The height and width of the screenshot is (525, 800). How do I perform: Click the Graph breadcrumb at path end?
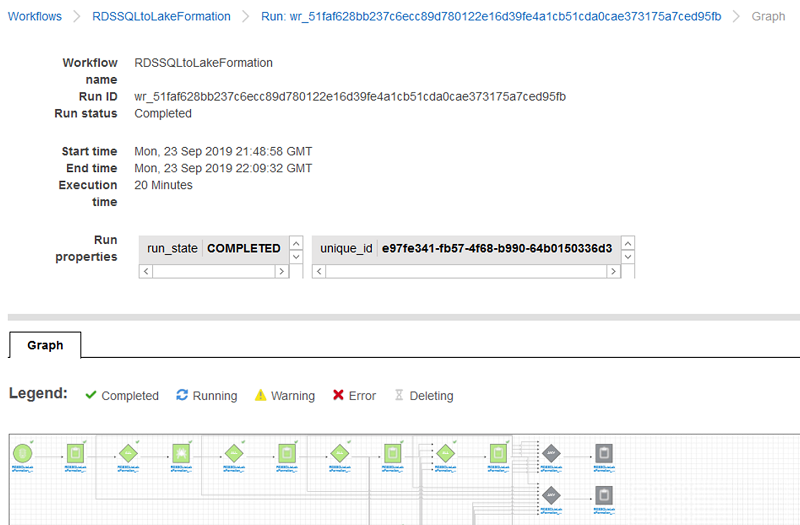click(768, 16)
